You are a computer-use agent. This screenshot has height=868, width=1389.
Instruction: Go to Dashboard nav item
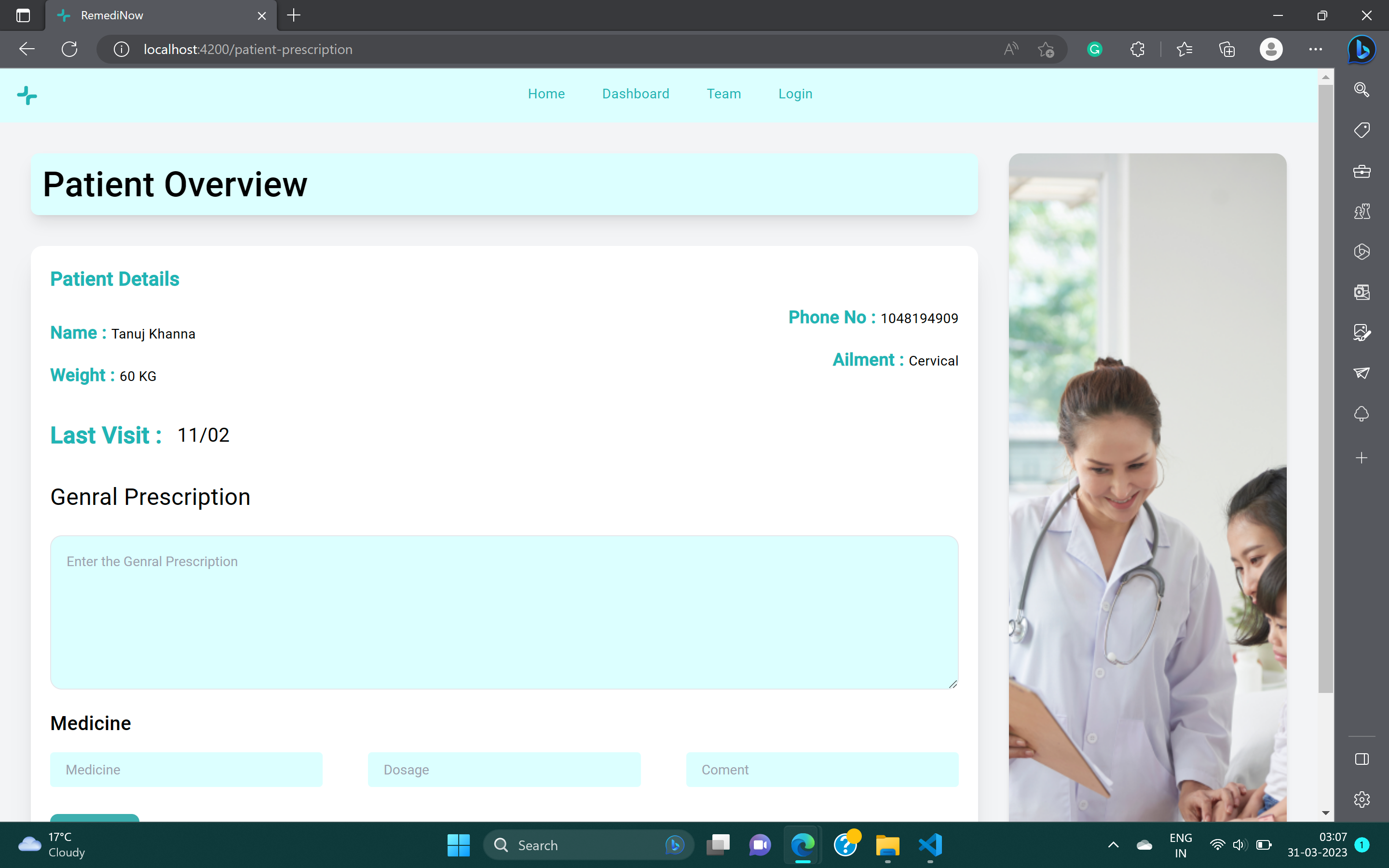pyautogui.click(x=635, y=94)
